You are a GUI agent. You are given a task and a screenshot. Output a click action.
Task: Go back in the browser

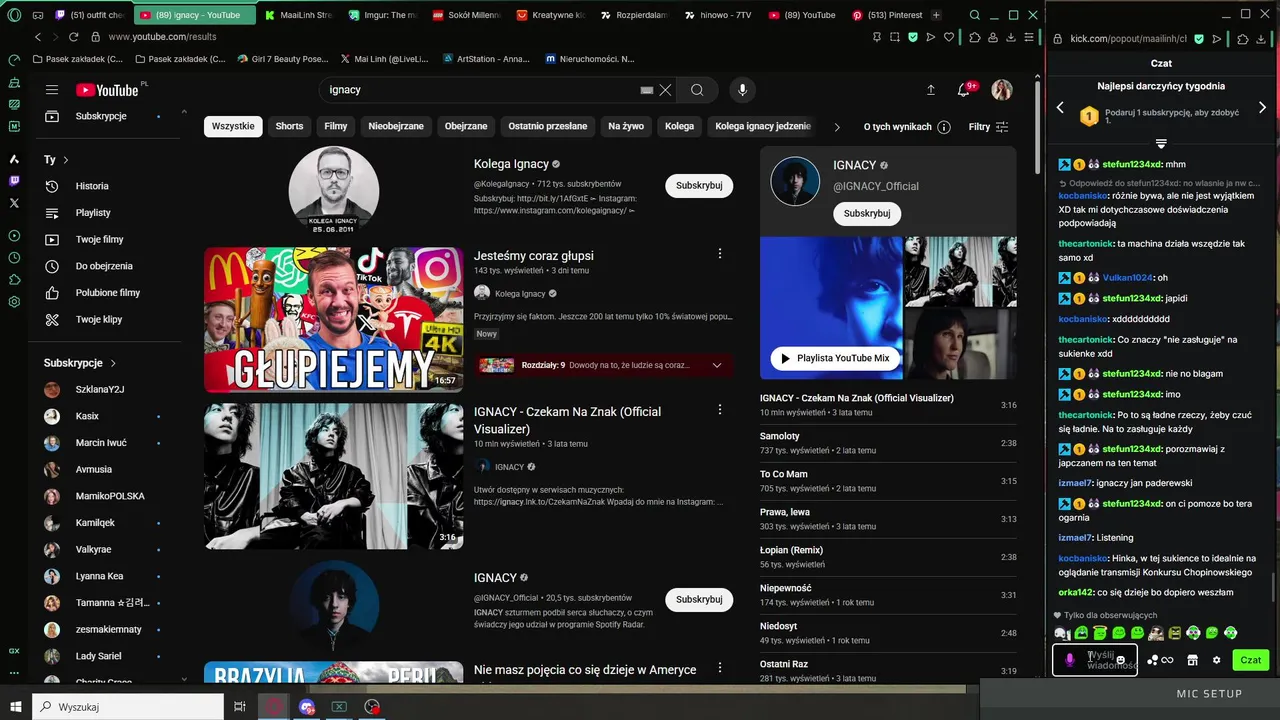[38, 37]
